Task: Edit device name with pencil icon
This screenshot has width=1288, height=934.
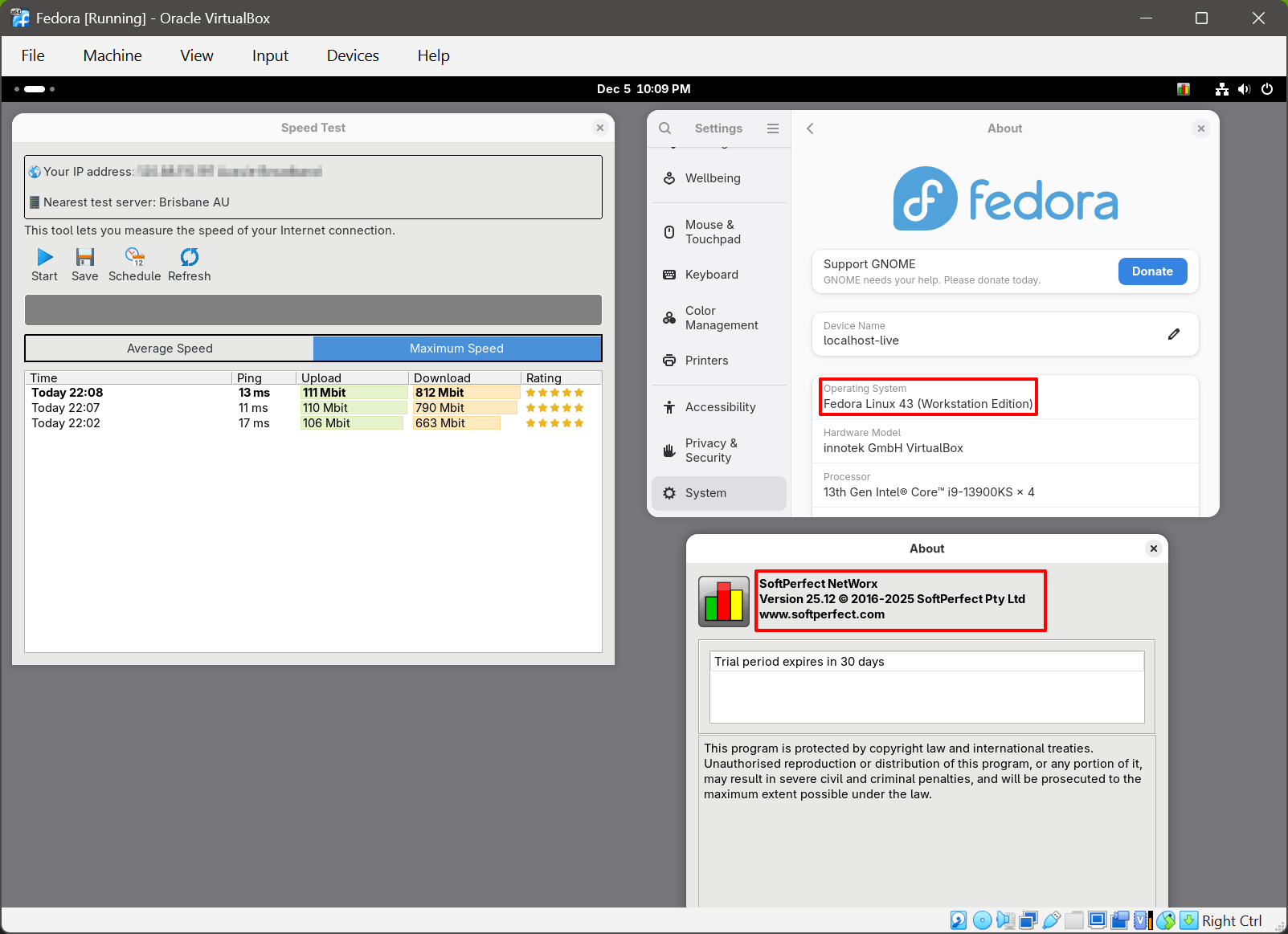Action: click(1174, 334)
